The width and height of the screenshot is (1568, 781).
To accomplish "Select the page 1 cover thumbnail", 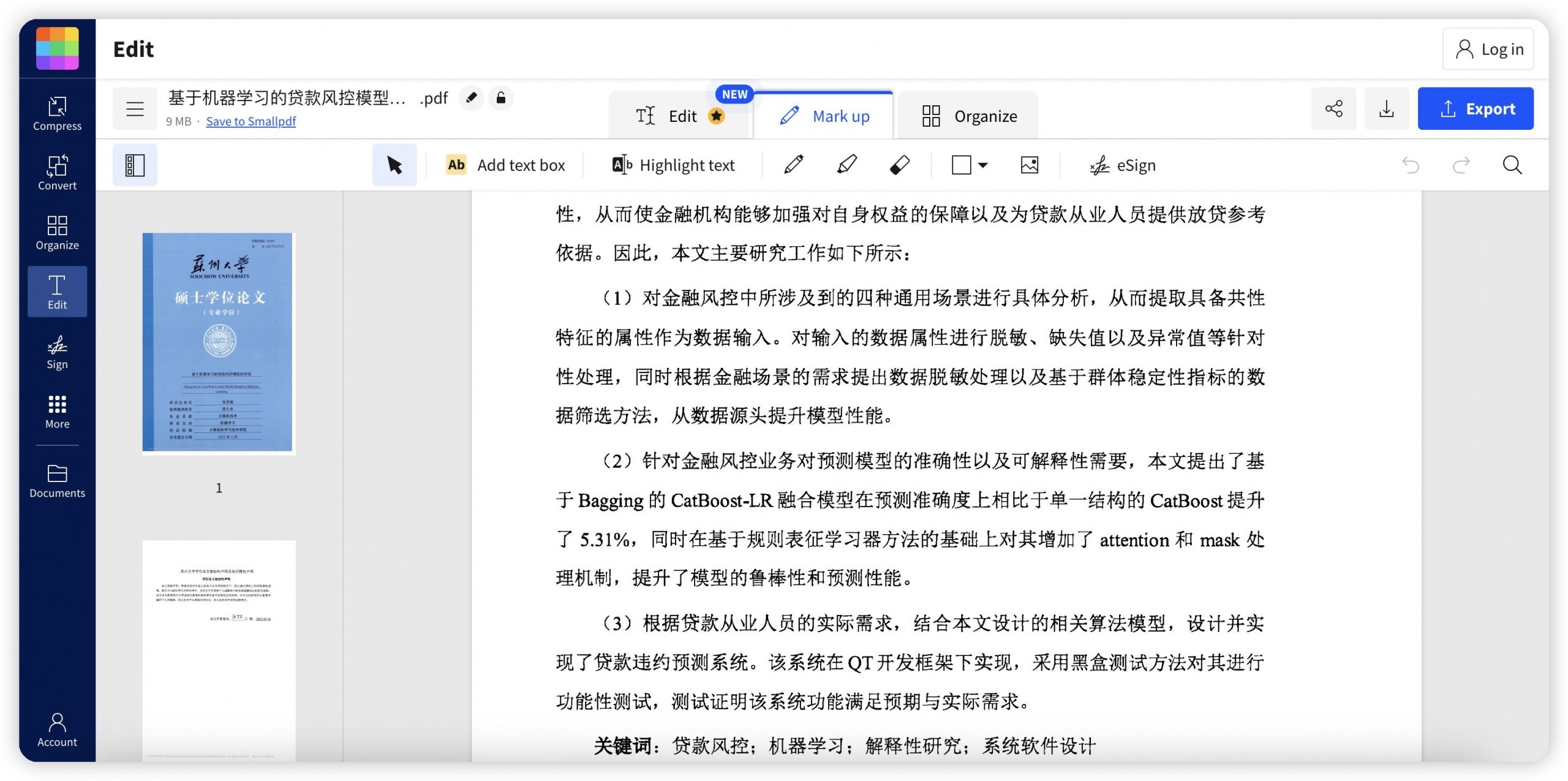I will [x=218, y=342].
